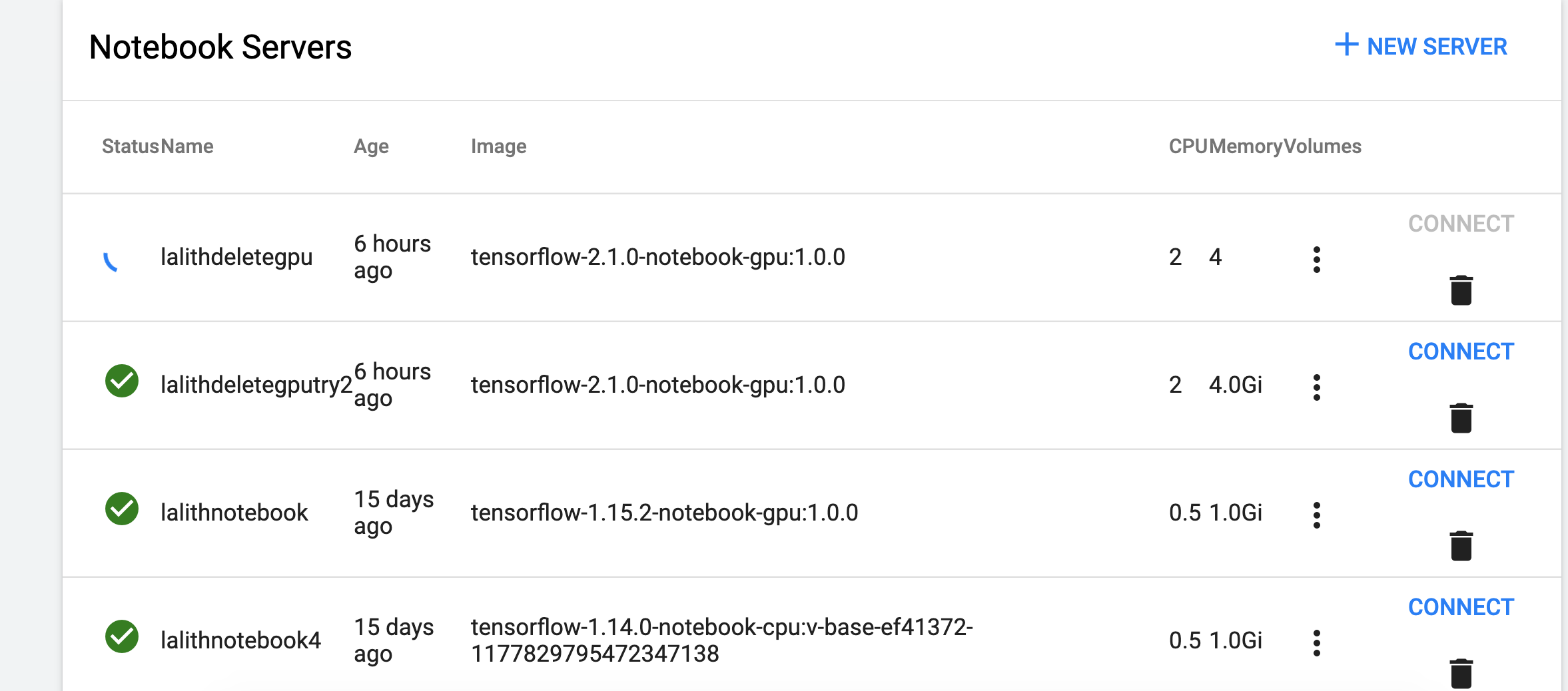The height and width of the screenshot is (691, 1568).
Task: Click the Age column header
Action: (371, 146)
